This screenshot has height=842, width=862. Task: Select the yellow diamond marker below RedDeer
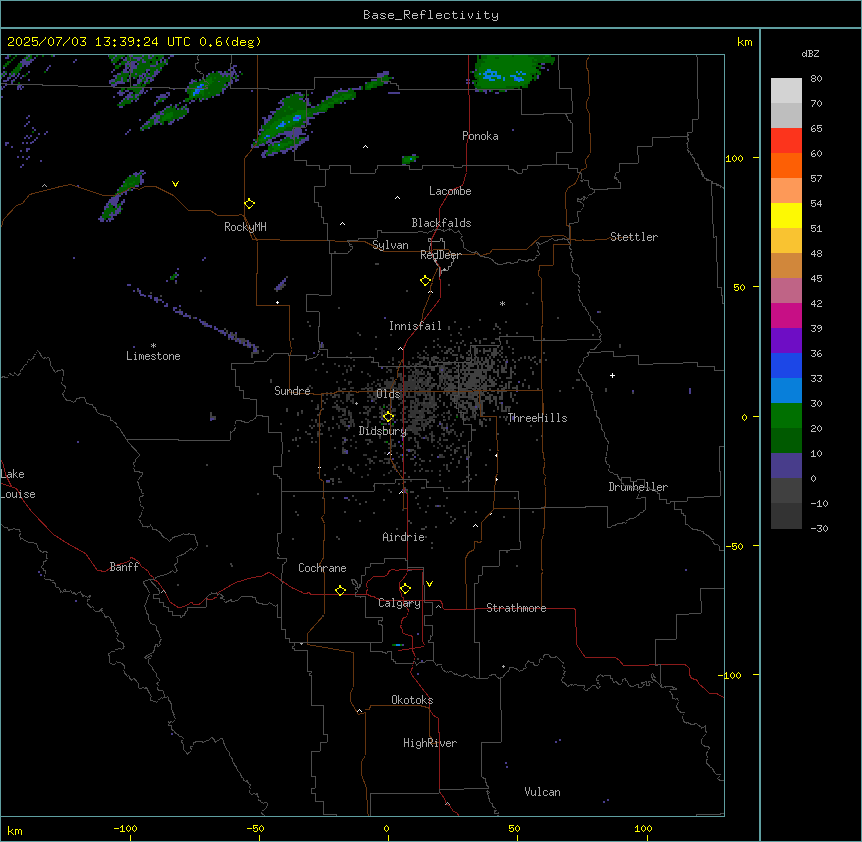point(426,281)
